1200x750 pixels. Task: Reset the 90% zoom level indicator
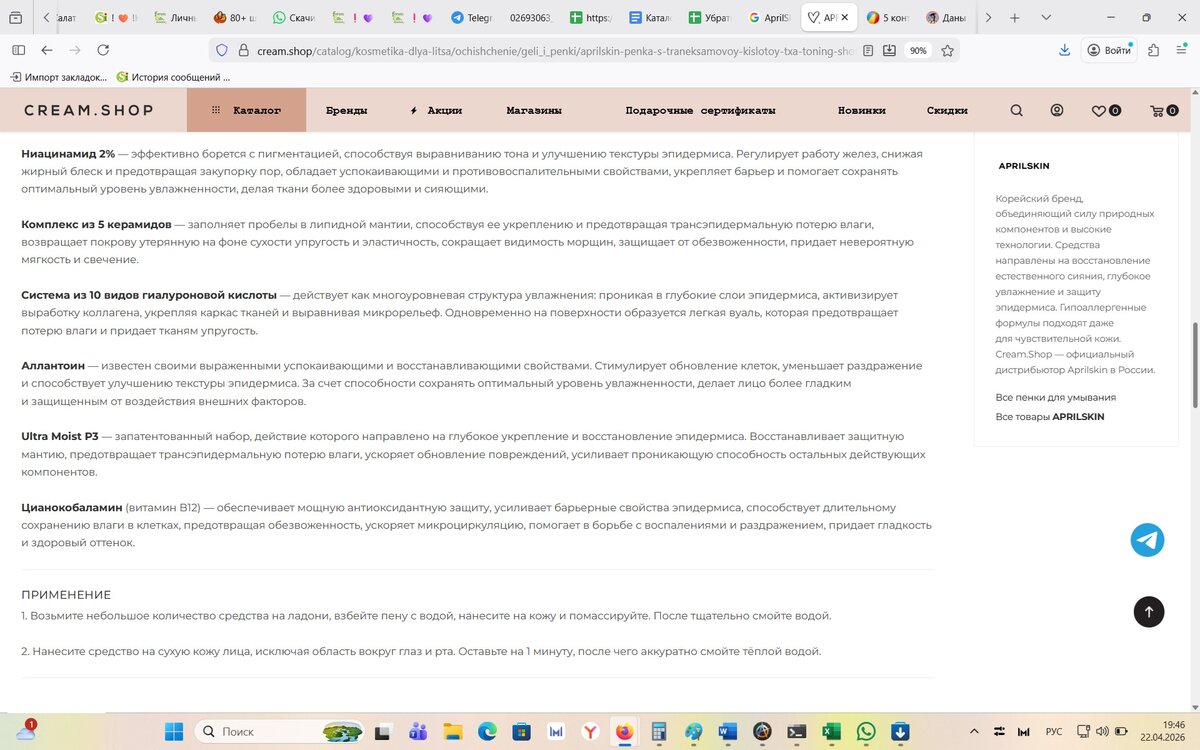pos(917,51)
